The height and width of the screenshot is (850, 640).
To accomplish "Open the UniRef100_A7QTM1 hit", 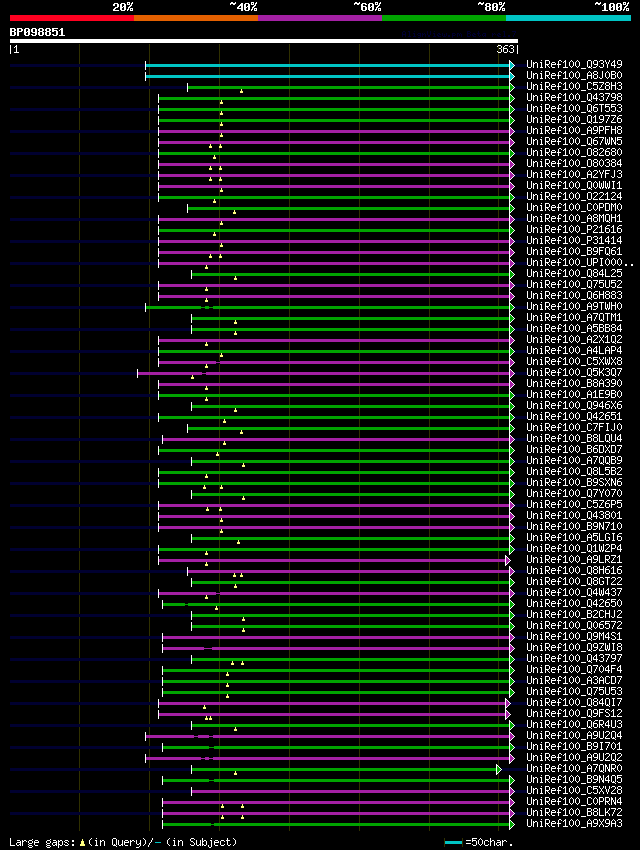I will (574, 318).
